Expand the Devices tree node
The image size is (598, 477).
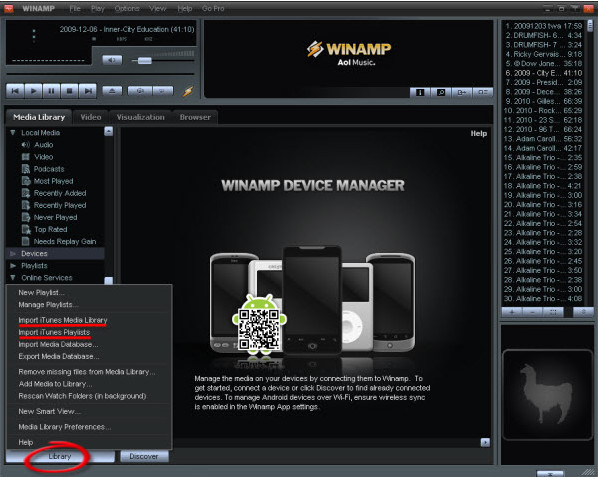coord(13,254)
